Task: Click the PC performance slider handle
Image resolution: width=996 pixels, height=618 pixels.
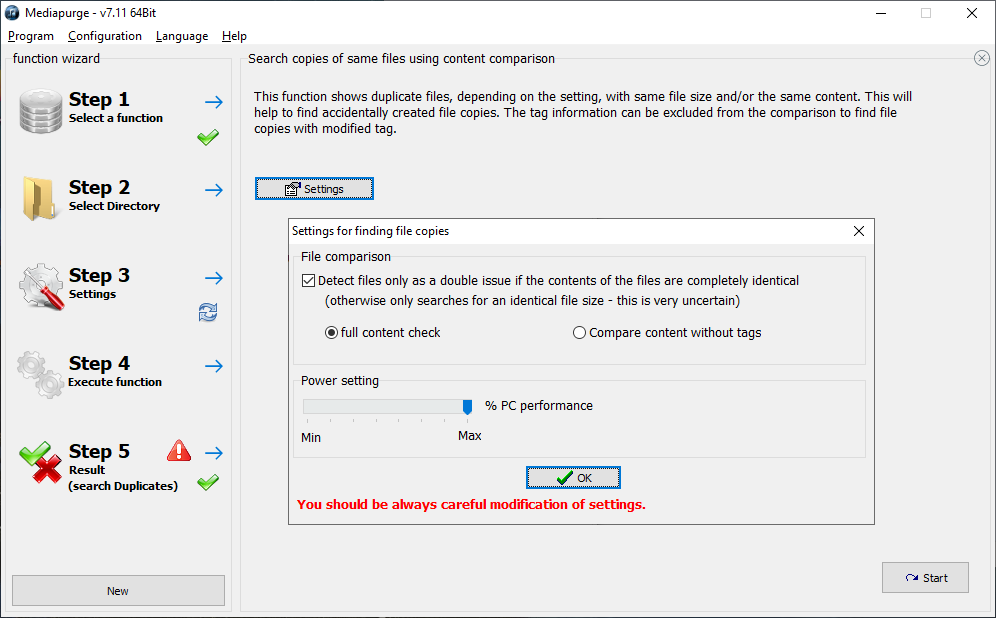Action: tap(468, 406)
